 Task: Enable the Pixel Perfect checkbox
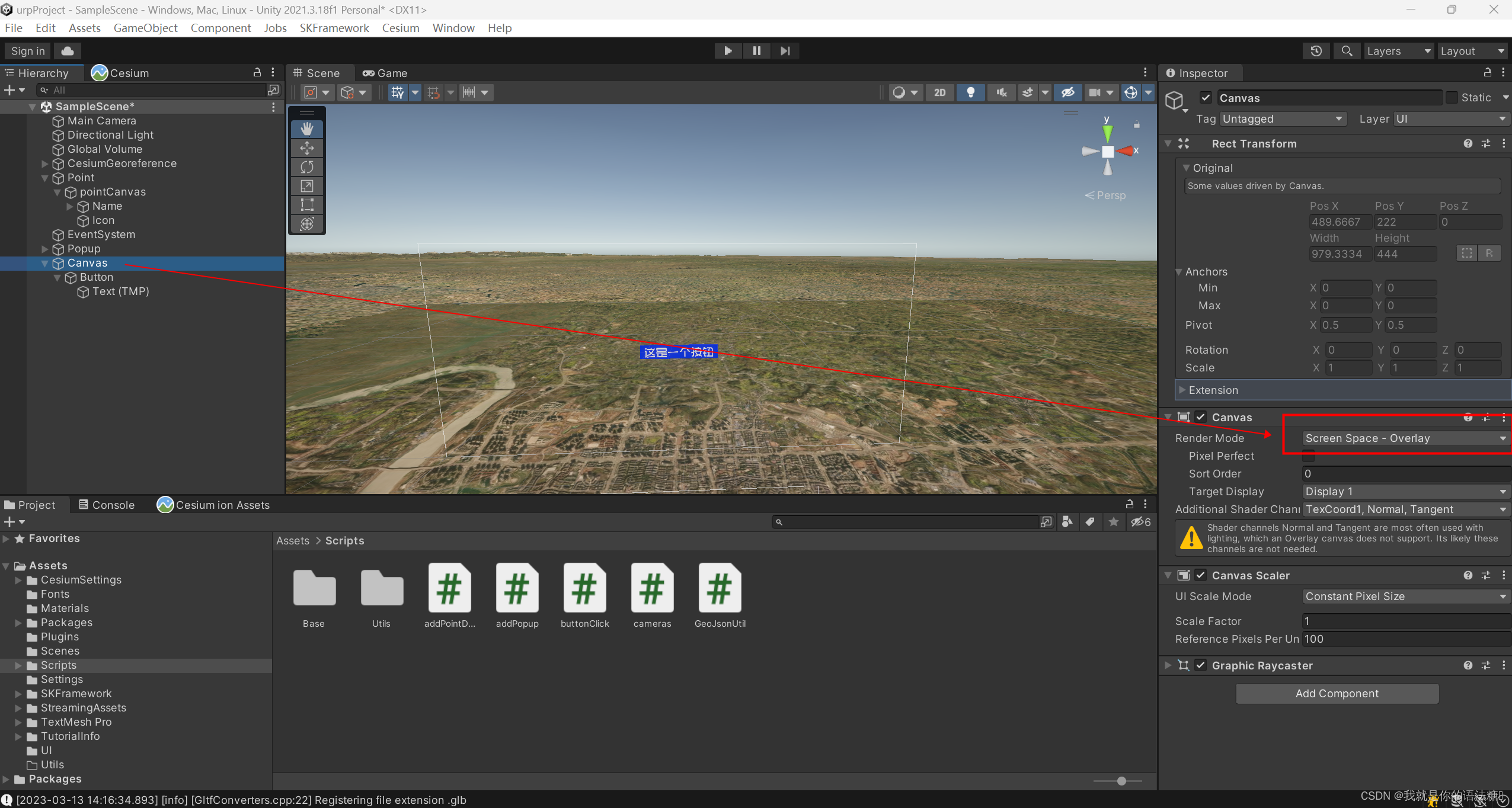[x=1308, y=456]
